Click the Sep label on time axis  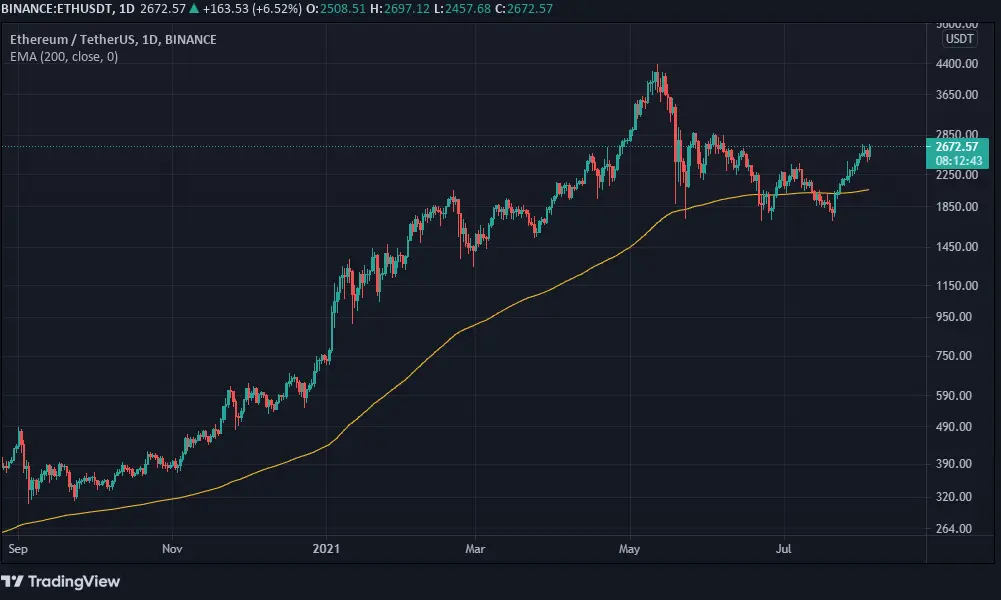click(18, 549)
